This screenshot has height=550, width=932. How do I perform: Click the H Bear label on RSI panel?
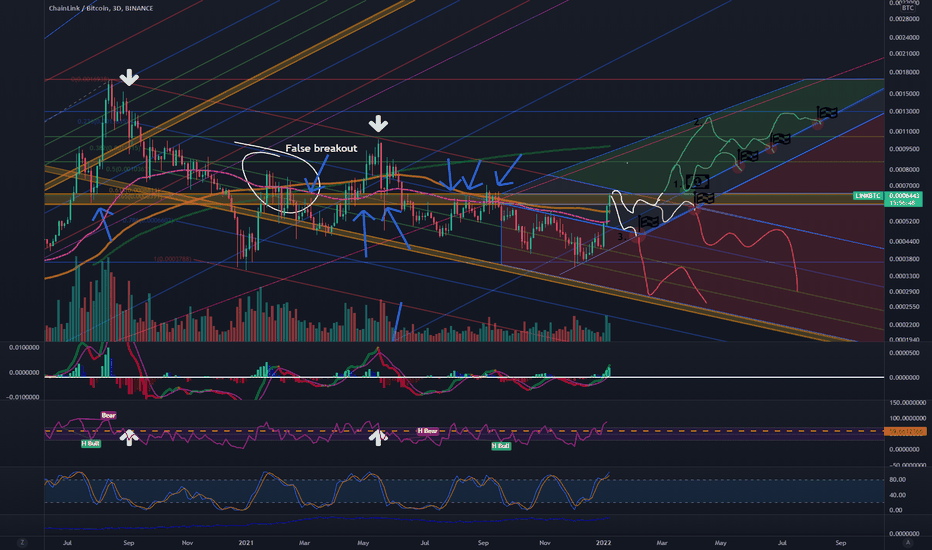(427, 430)
